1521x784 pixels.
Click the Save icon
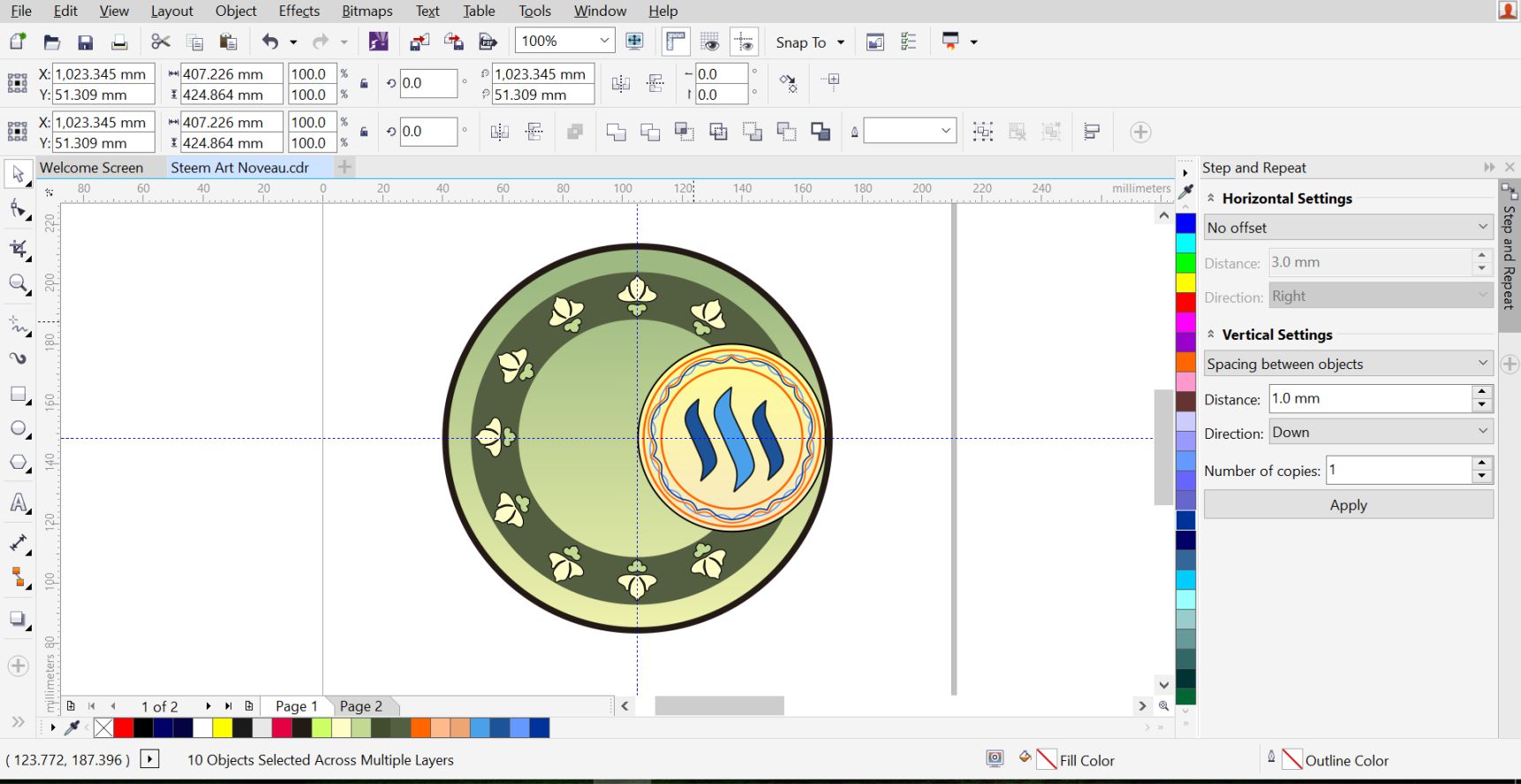click(x=85, y=41)
